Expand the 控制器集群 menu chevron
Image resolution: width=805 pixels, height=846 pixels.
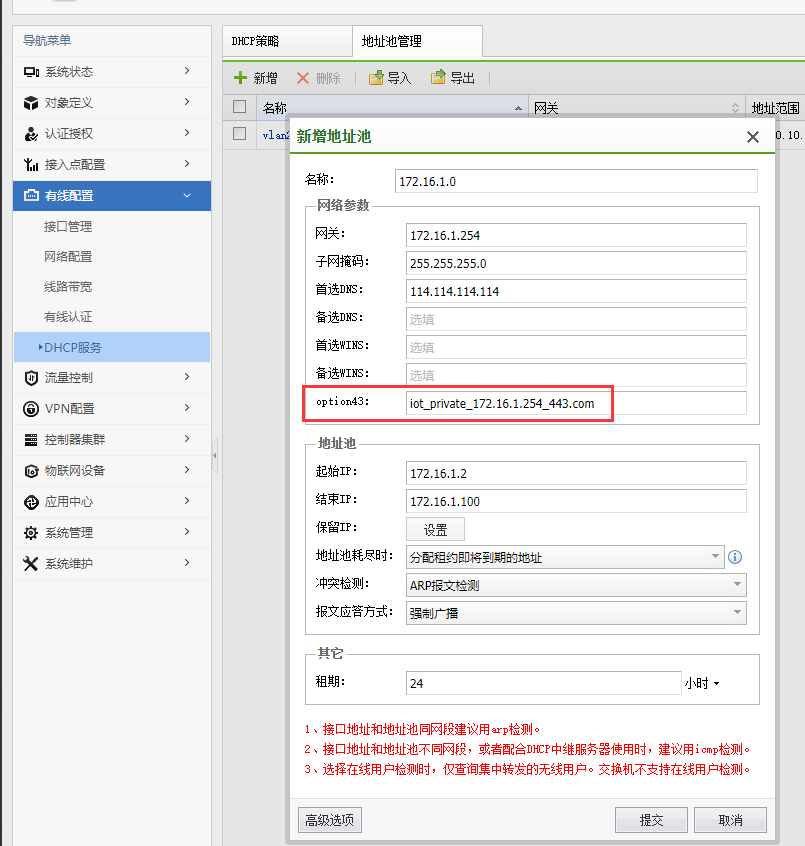coord(187,439)
